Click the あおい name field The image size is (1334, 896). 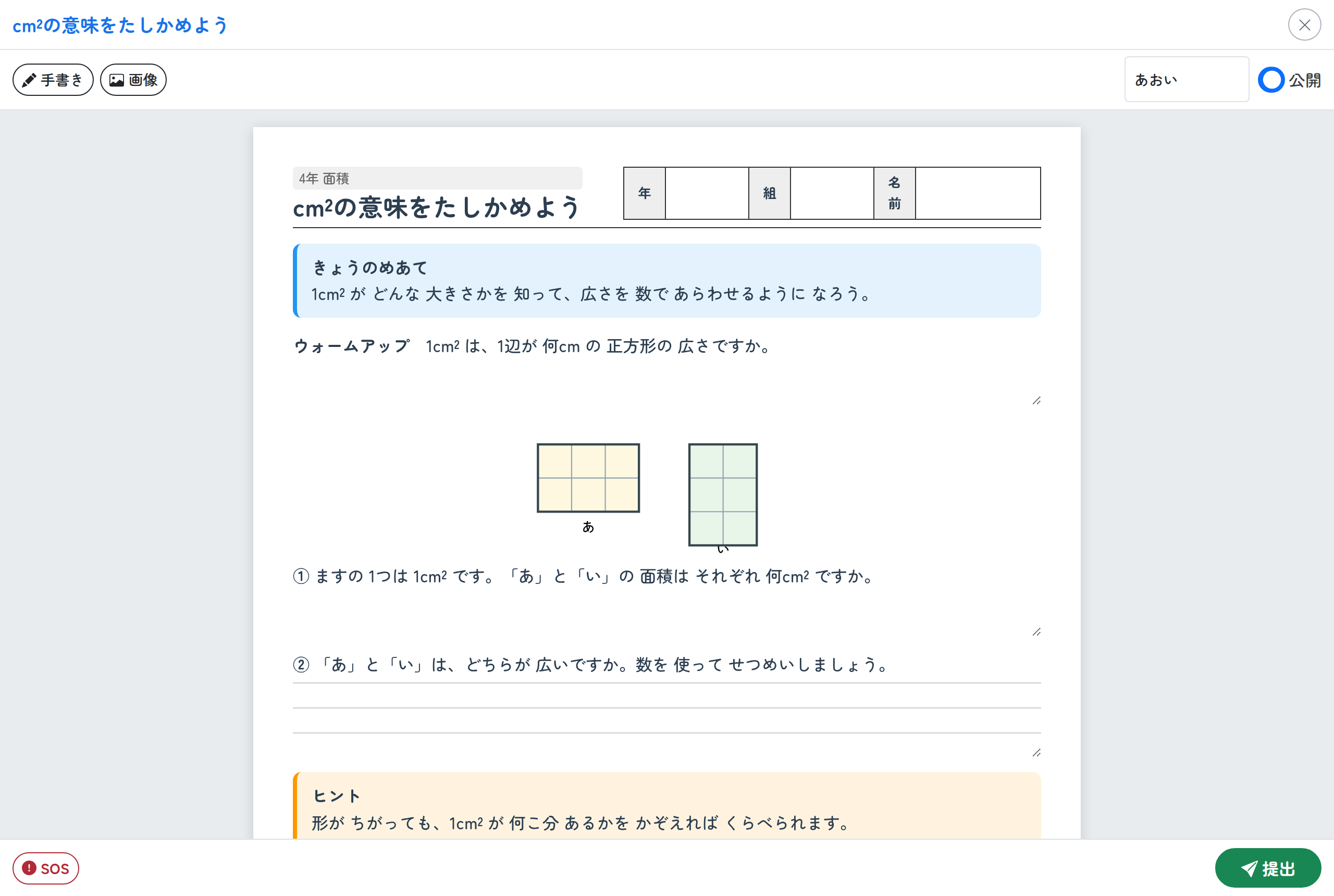[1186, 79]
